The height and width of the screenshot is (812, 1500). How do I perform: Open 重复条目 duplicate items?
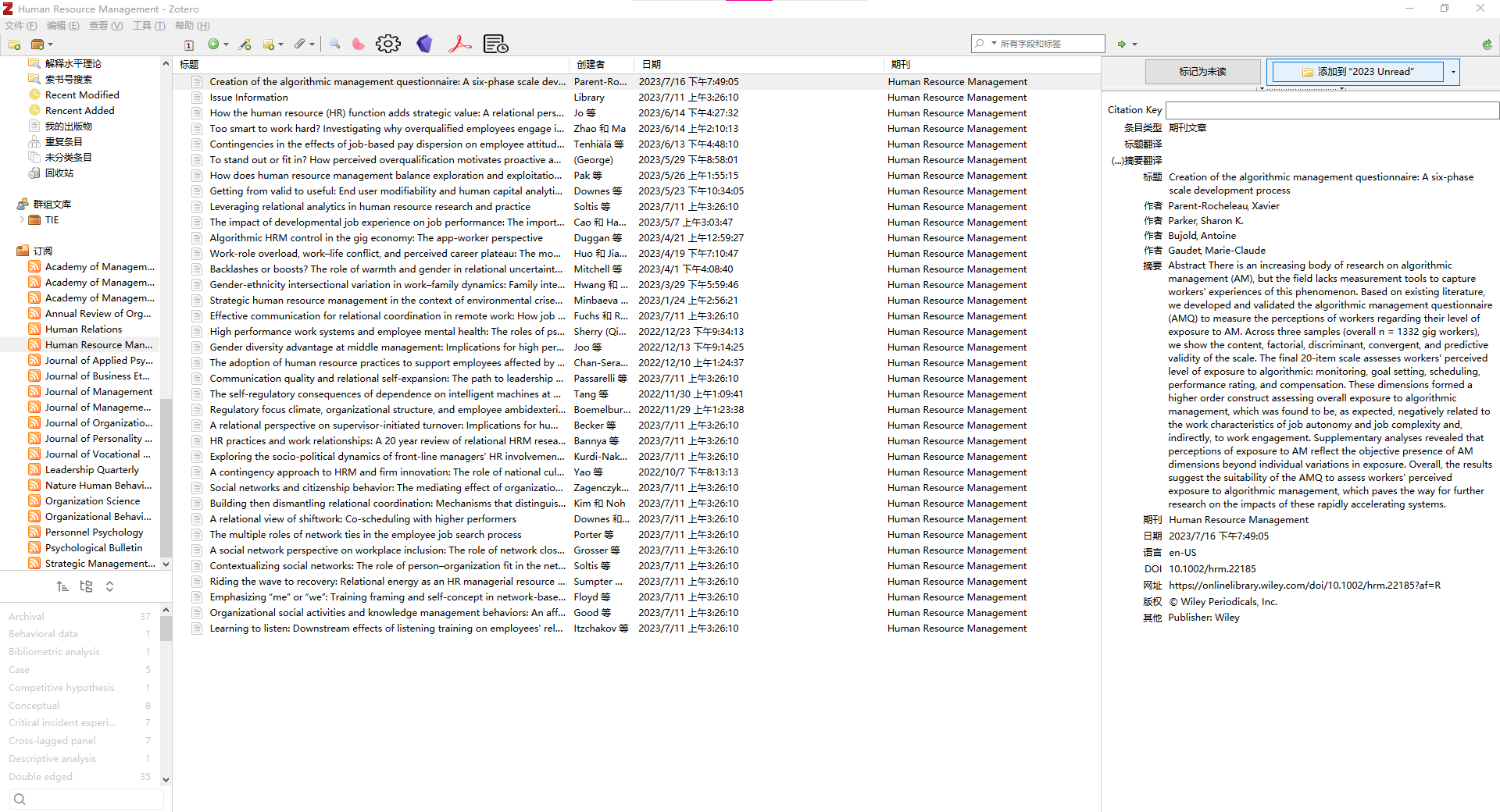pos(64,142)
